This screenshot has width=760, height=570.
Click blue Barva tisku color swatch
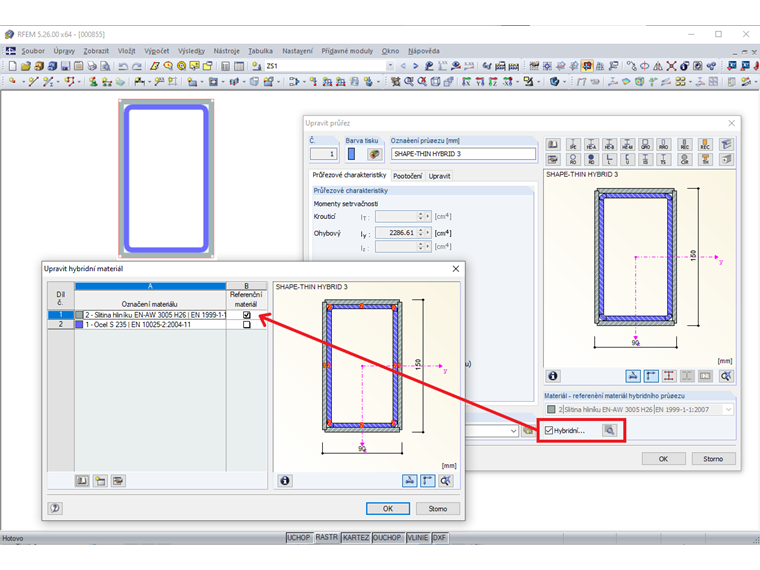351,154
